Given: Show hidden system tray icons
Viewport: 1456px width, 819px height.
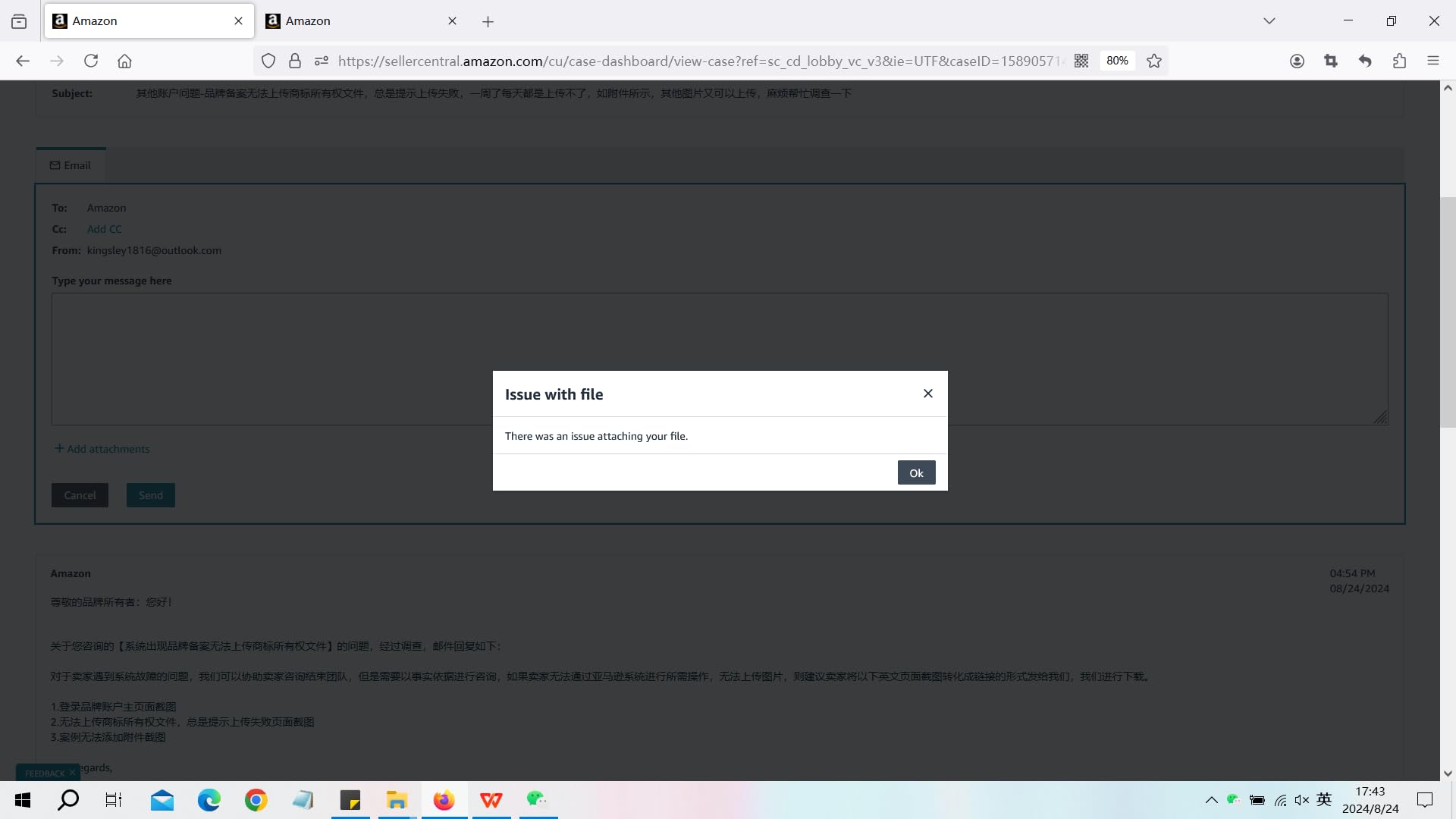Looking at the screenshot, I should 1211,800.
